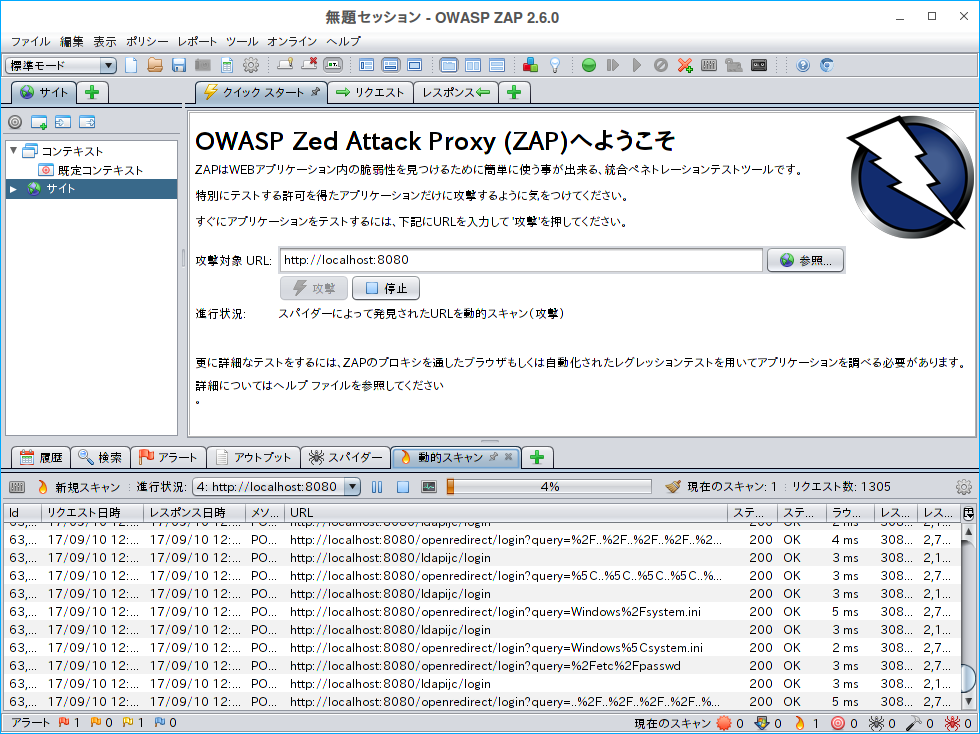Open the session properties gear icon
Image resolution: width=980 pixels, height=734 pixels.
tap(251, 65)
